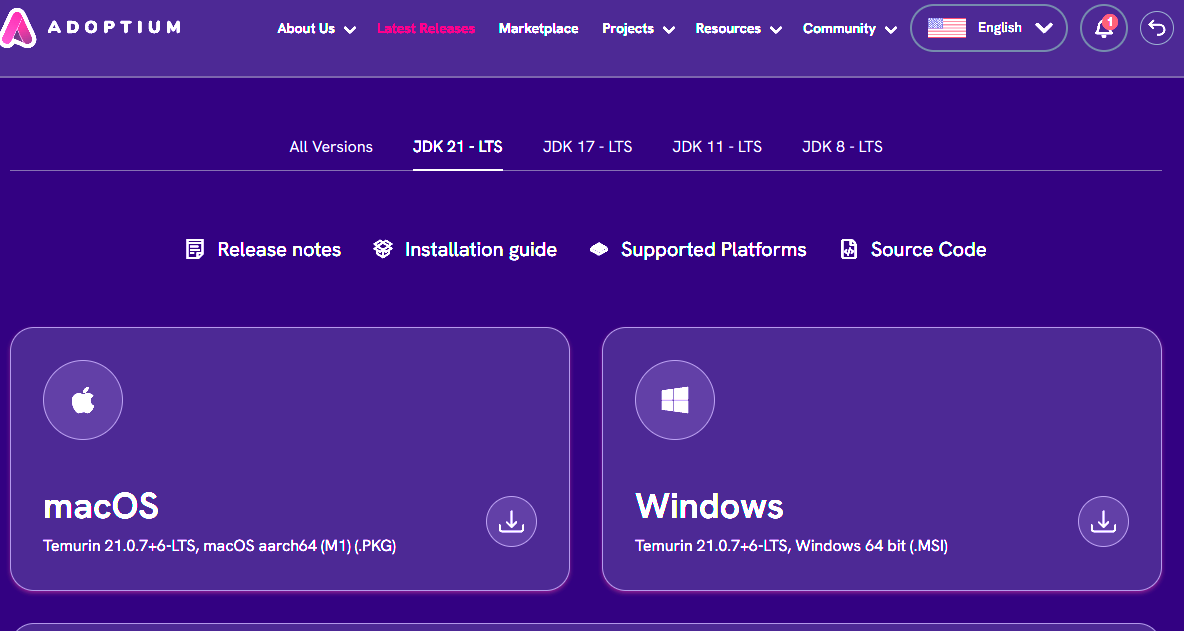Open the notifications bell icon
The height and width of the screenshot is (631, 1184).
pyautogui.click(x=1103, y=28)
